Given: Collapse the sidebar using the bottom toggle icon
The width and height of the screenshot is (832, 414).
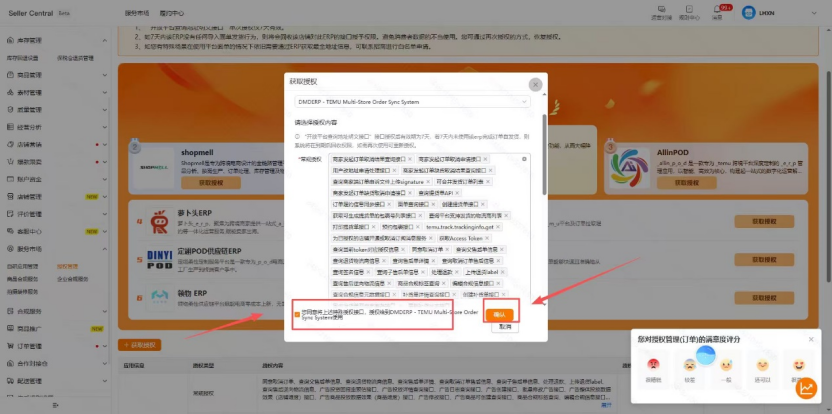Looking at the screenshot, I should [56, 405].
